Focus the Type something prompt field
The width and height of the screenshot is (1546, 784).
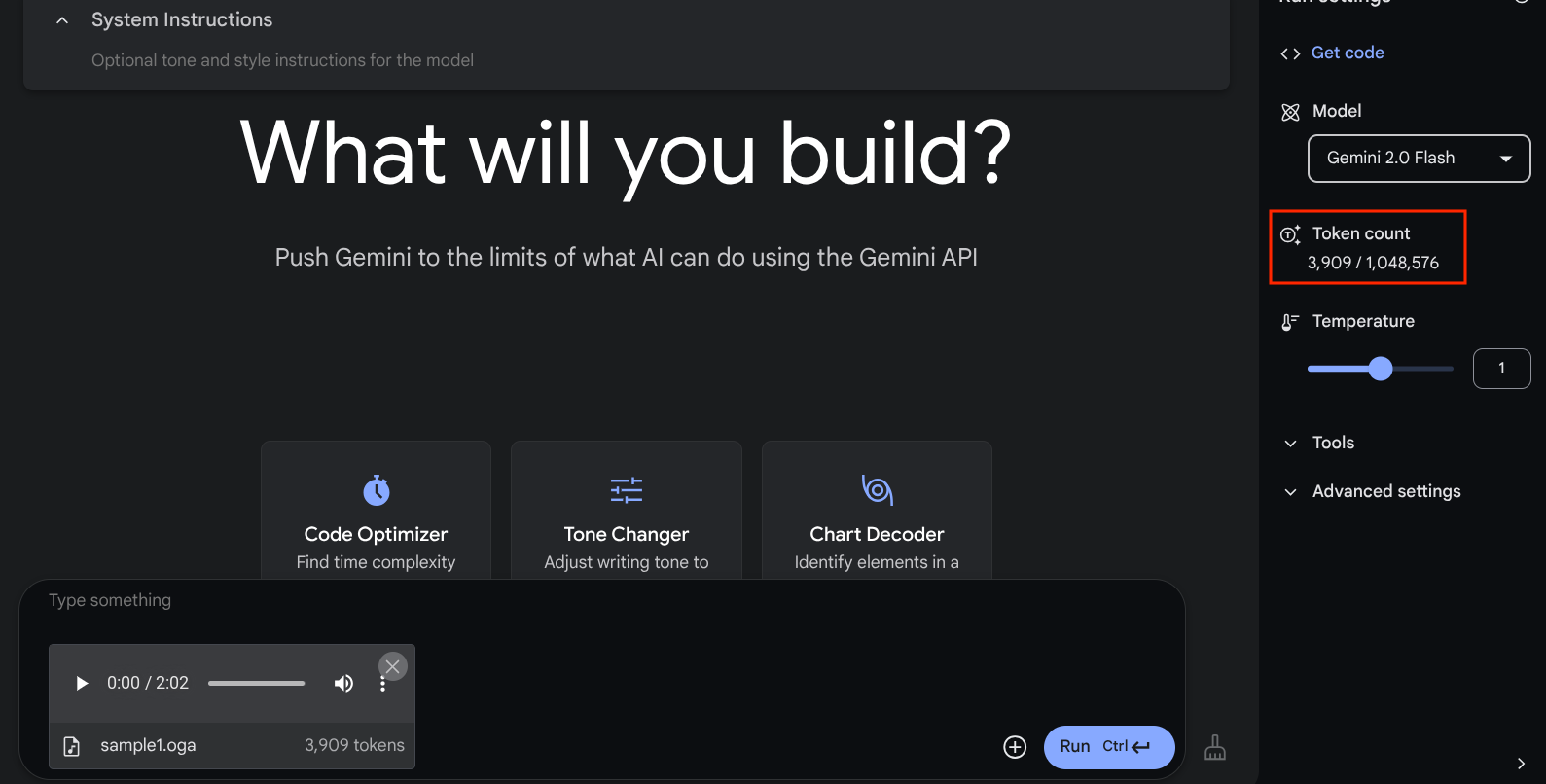[x=516, y=601]
